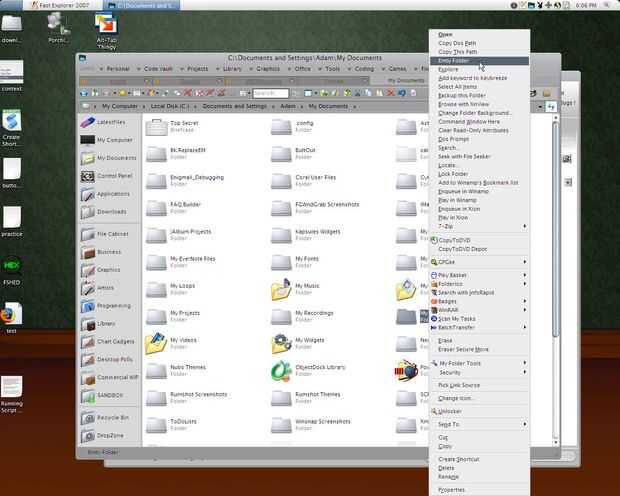Screen dimensions: 620x496
Task: Select the FCWndGrab Screenshots folder
Action: 315,208
